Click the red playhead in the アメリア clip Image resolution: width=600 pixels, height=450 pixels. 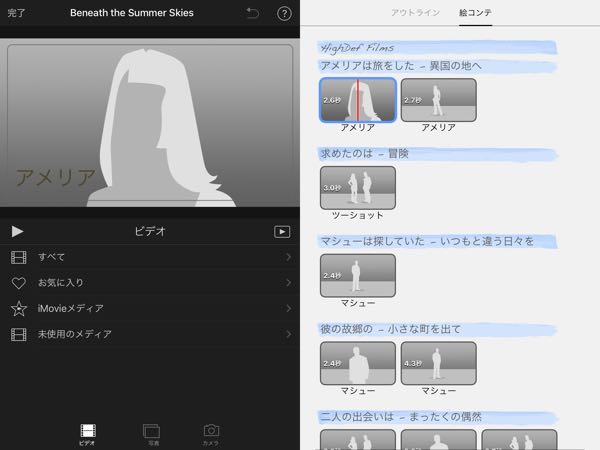coord(358,100)
